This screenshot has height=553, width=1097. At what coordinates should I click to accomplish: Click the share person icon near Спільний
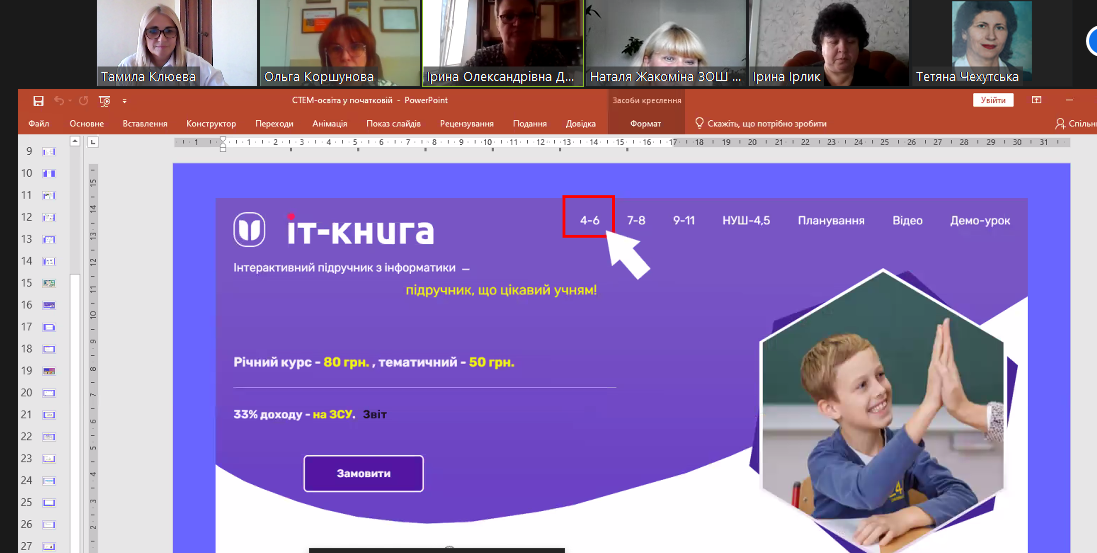[1060, 123]
